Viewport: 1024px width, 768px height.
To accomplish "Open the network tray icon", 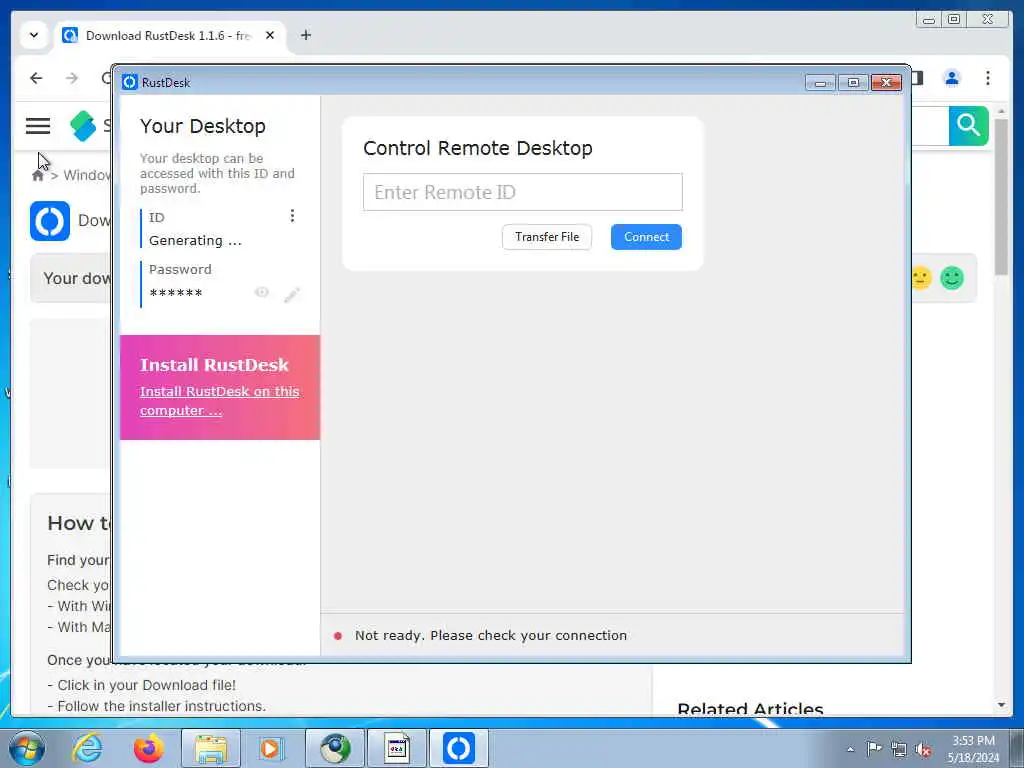I will (899, 749).
